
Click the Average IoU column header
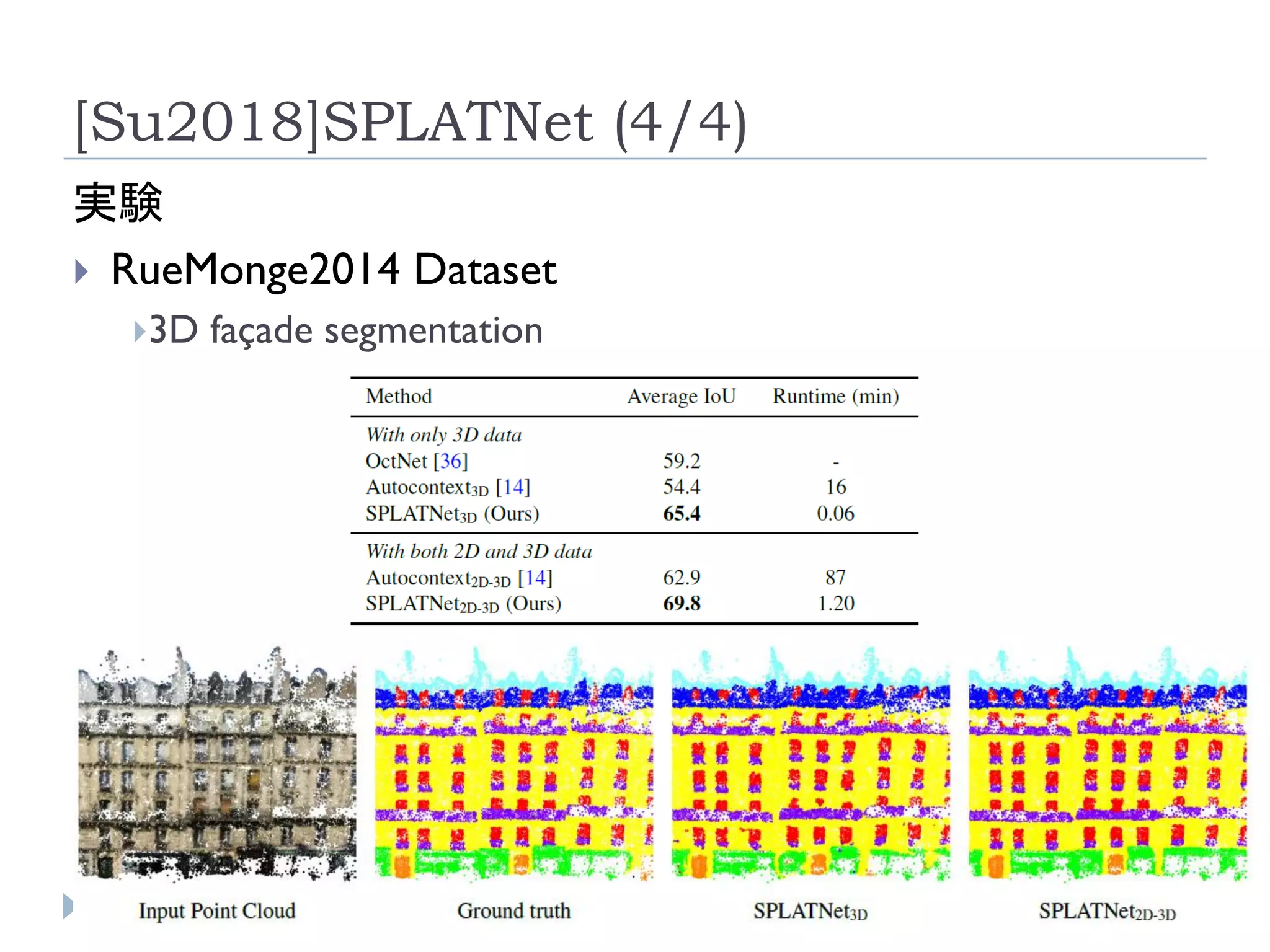click(x=681, y=396)
